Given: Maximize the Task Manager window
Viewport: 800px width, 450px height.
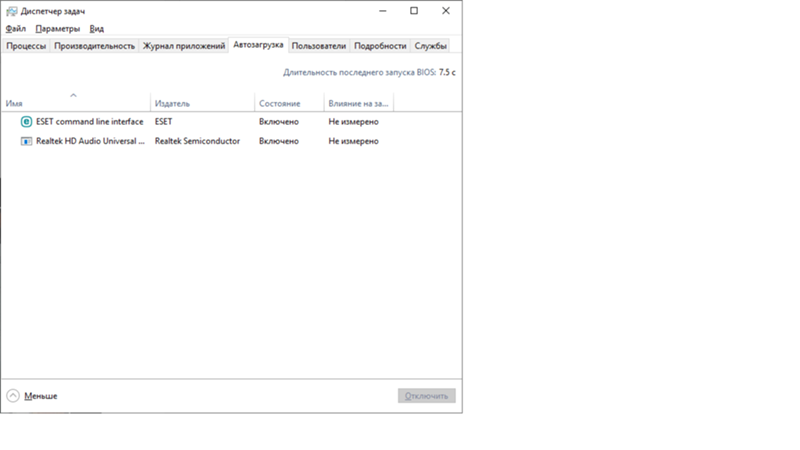Looking at the screenshot, I should [414, 11].
